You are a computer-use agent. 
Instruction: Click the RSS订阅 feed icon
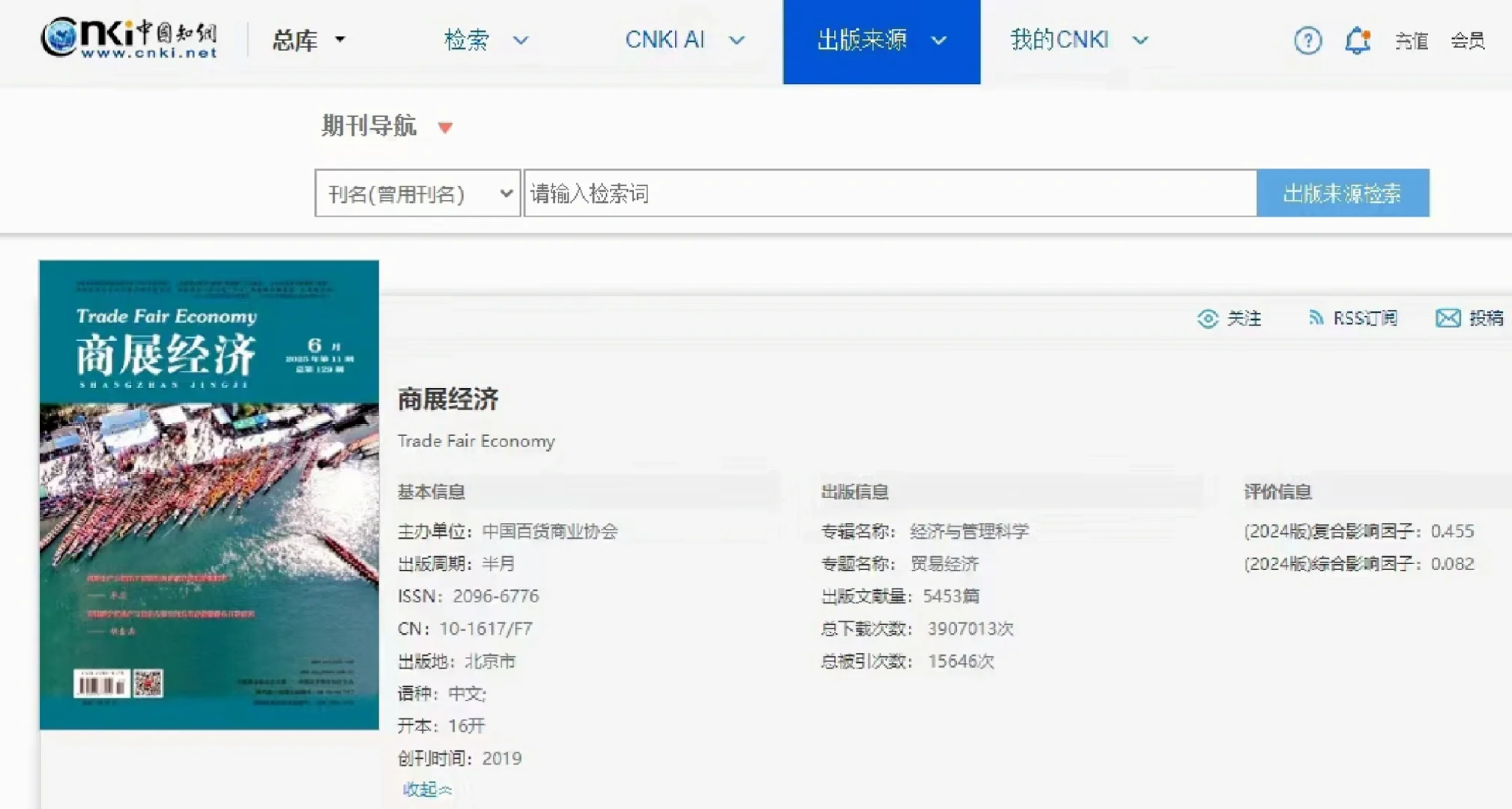[x=1317, y=318]
